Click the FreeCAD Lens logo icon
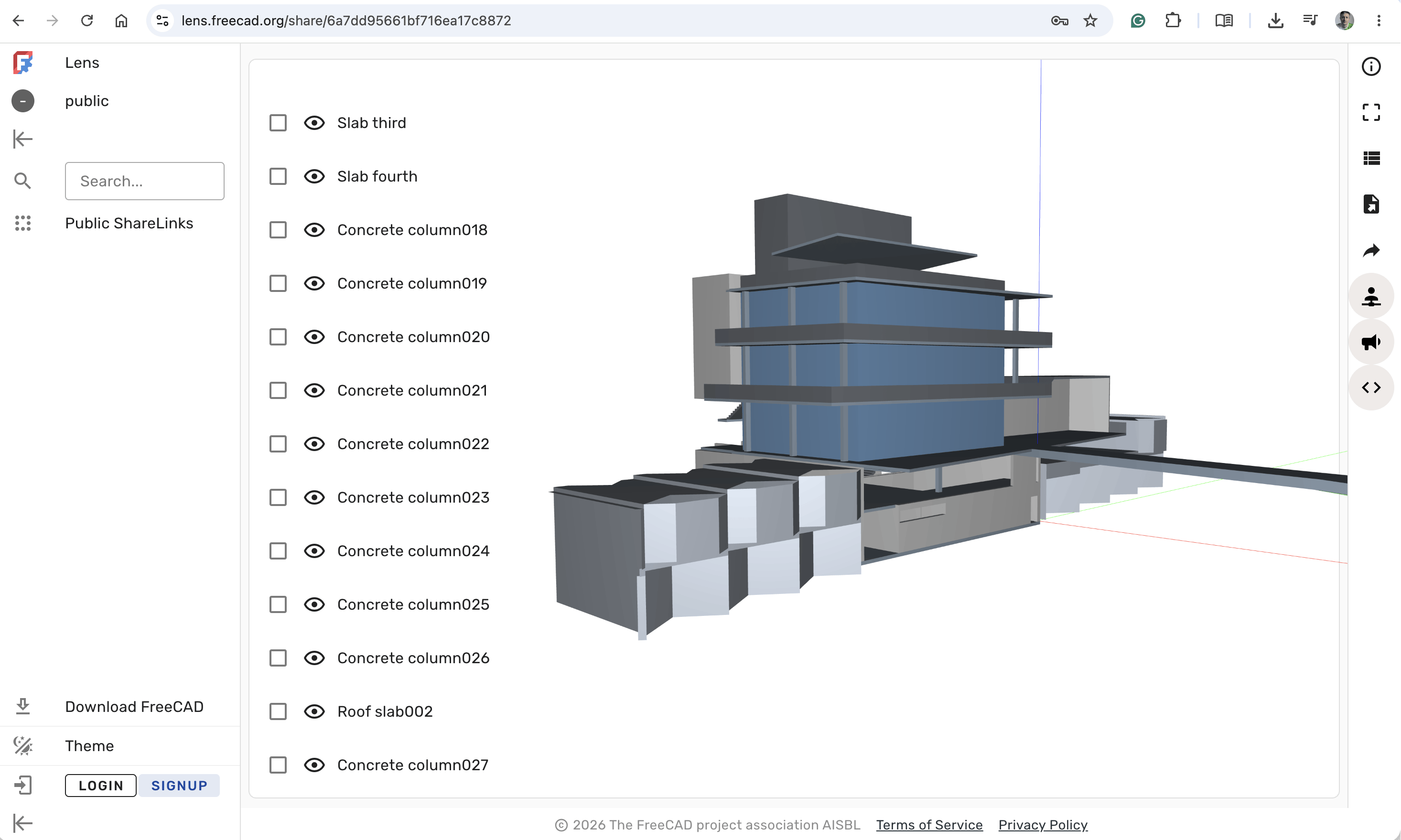The width and height of the screenshot is (1401, 840). pyautogui.click(x=22, y=62)
